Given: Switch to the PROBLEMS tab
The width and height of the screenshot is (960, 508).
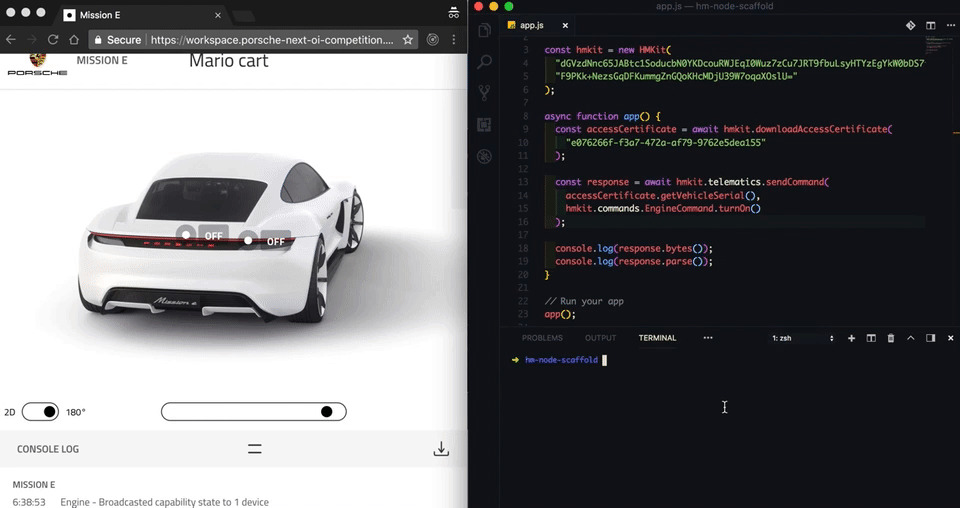Looking at the screenshot, I should (542, 338).
